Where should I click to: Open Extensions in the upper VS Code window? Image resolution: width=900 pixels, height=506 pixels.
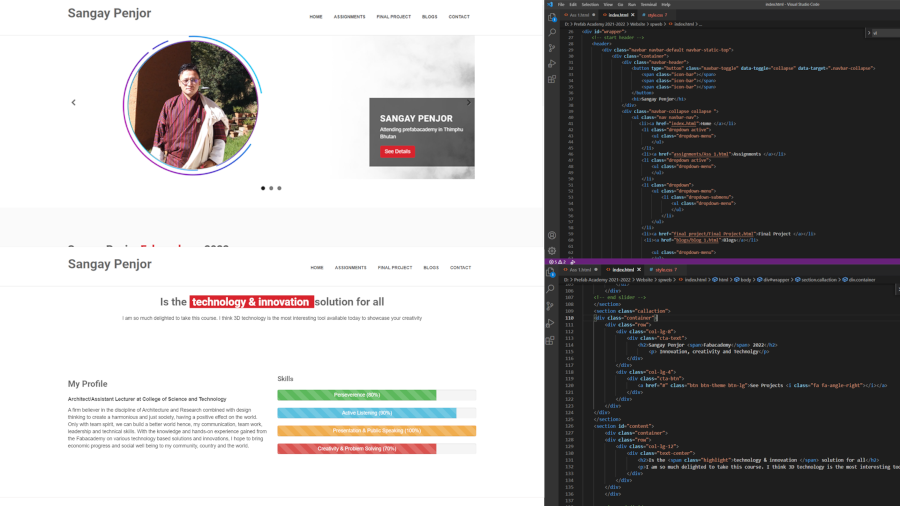coord(552,79)
